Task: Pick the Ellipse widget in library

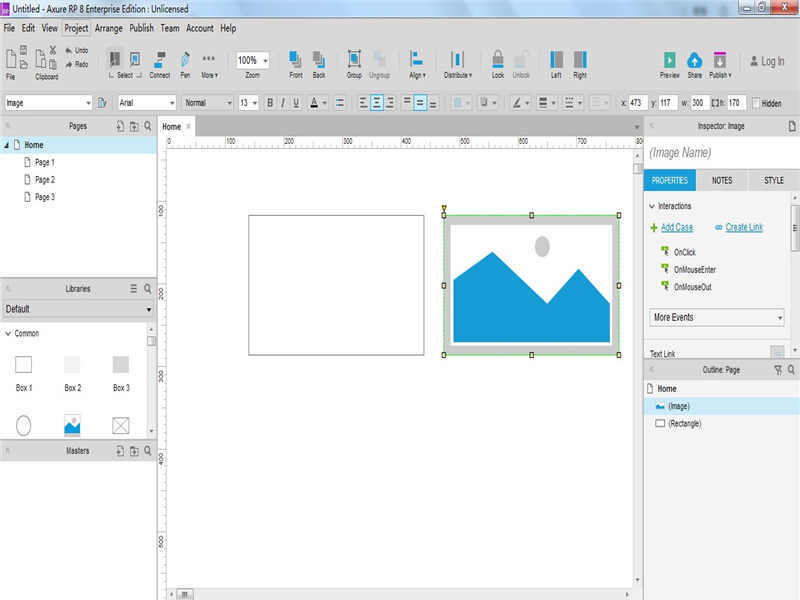Action: point(23,426)
